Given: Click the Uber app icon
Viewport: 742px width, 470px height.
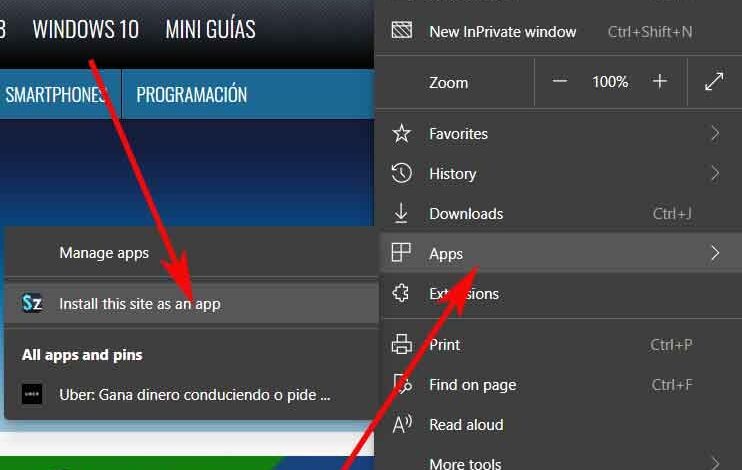Looking at the screenshot, I should (x=32, y=394).
